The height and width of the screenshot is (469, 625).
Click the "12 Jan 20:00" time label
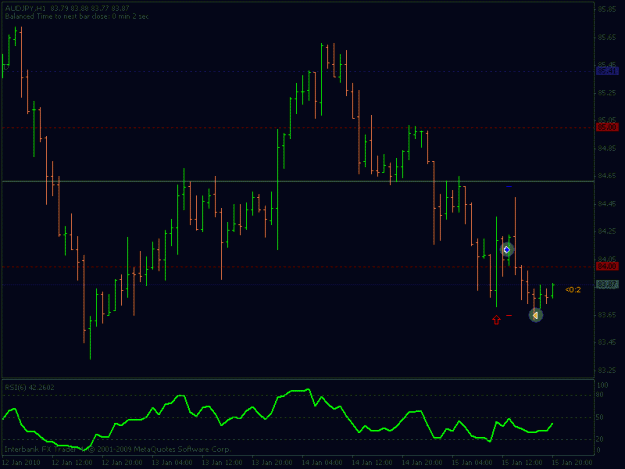(122, 462)
